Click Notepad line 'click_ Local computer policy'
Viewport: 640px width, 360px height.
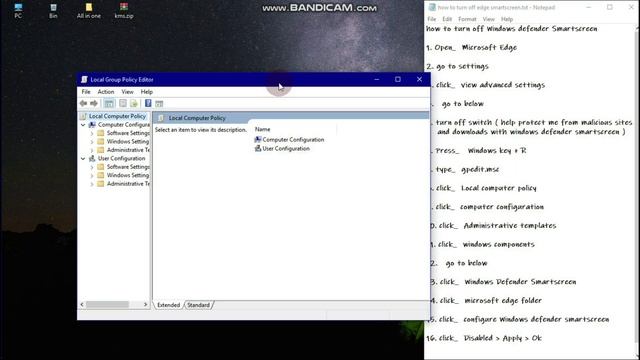486,188
